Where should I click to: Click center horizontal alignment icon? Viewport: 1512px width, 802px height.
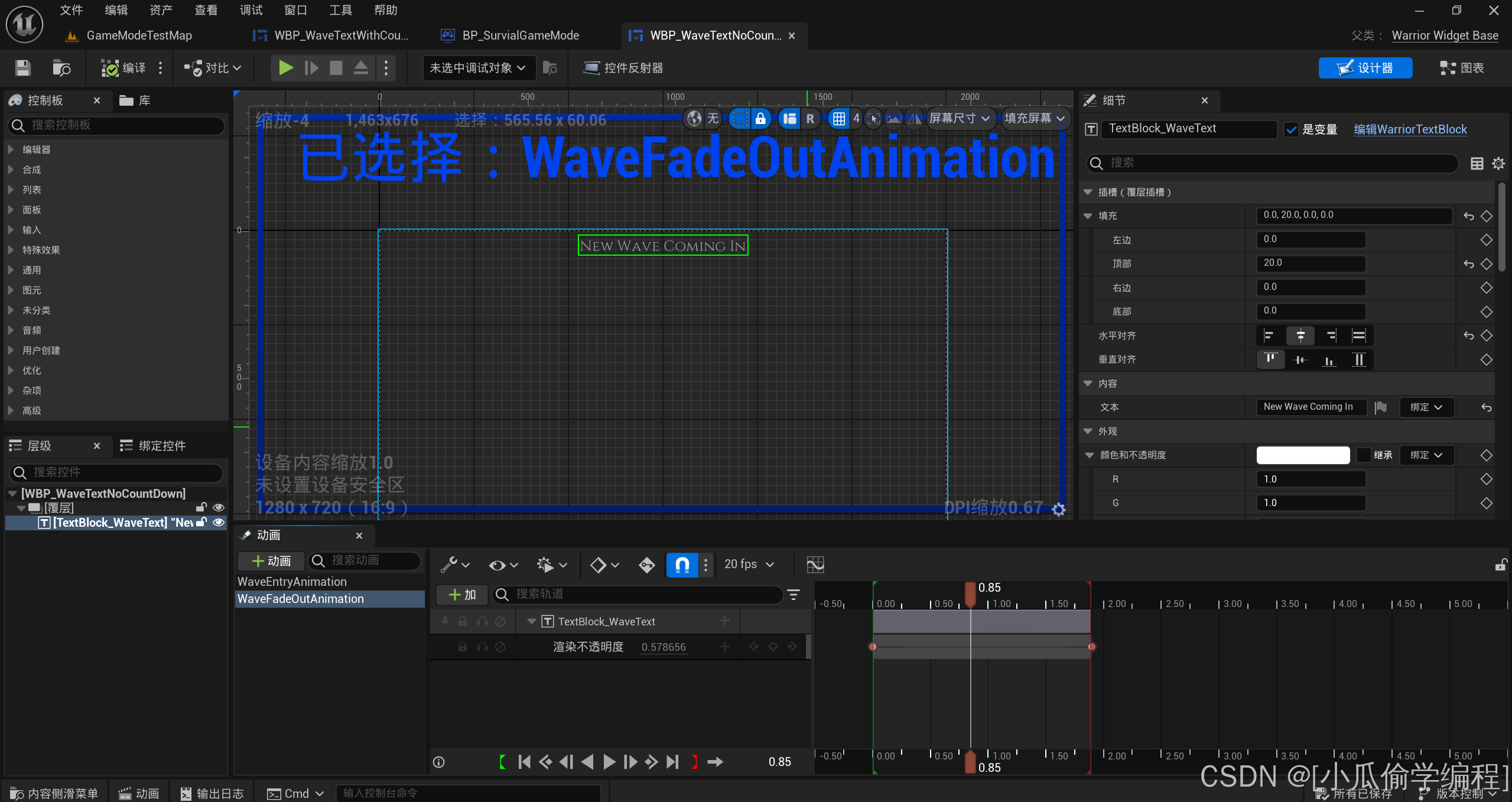[1300, 335]
